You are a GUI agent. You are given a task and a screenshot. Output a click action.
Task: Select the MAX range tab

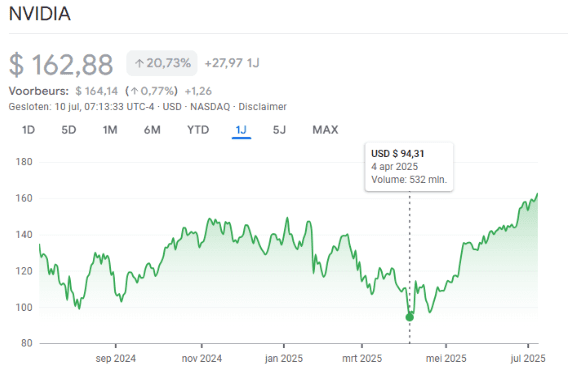click(325, 130)
